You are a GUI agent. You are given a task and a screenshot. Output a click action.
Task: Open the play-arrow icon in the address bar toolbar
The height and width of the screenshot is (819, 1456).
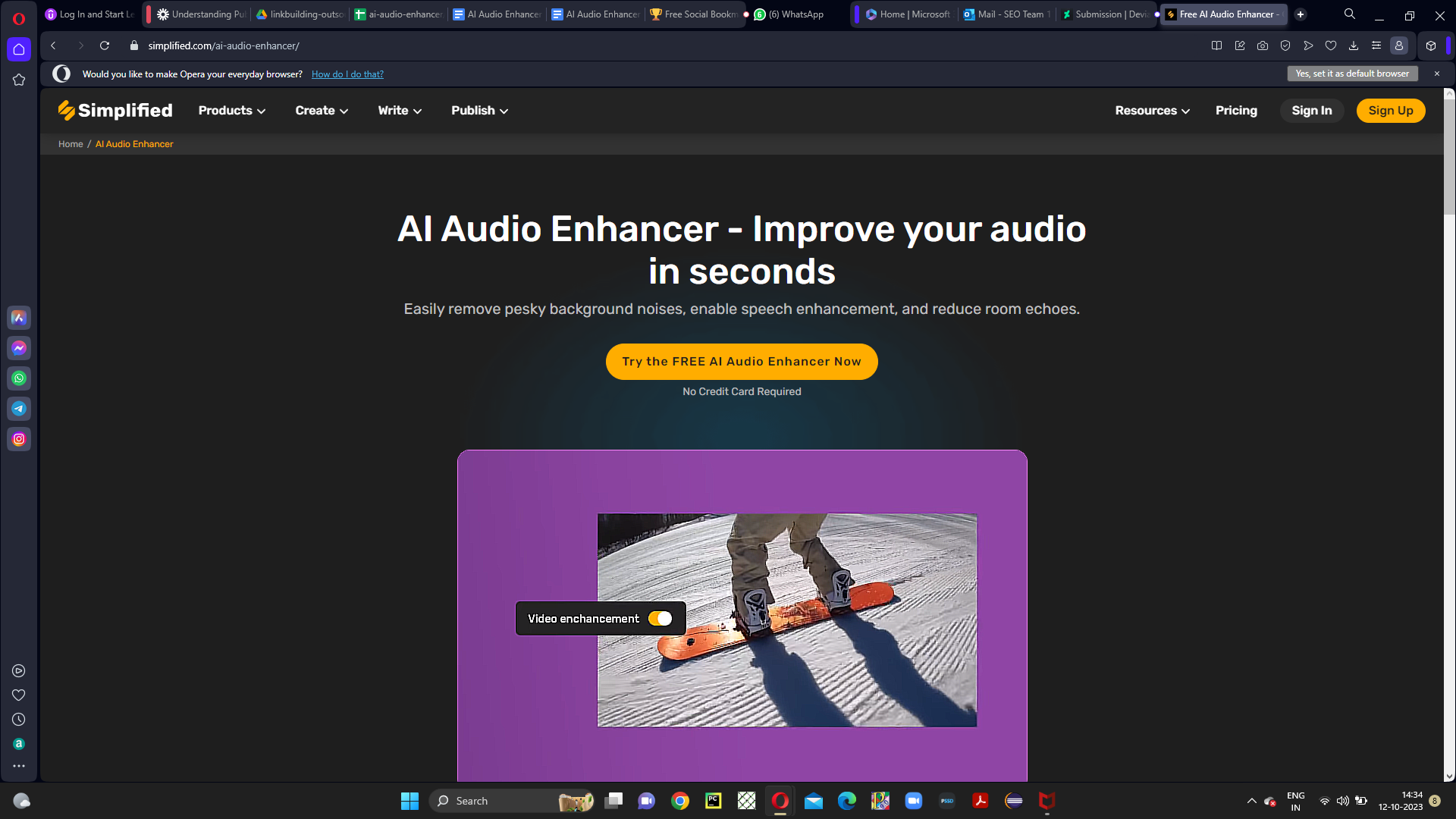tap(1308, 45)
